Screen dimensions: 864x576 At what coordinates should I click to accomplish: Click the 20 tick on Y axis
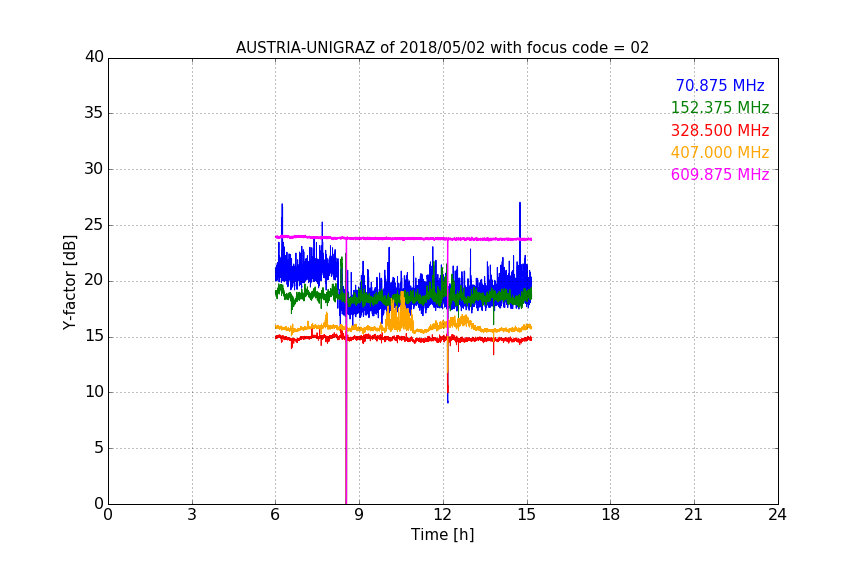pyautogui.click(x=94, y=280)
